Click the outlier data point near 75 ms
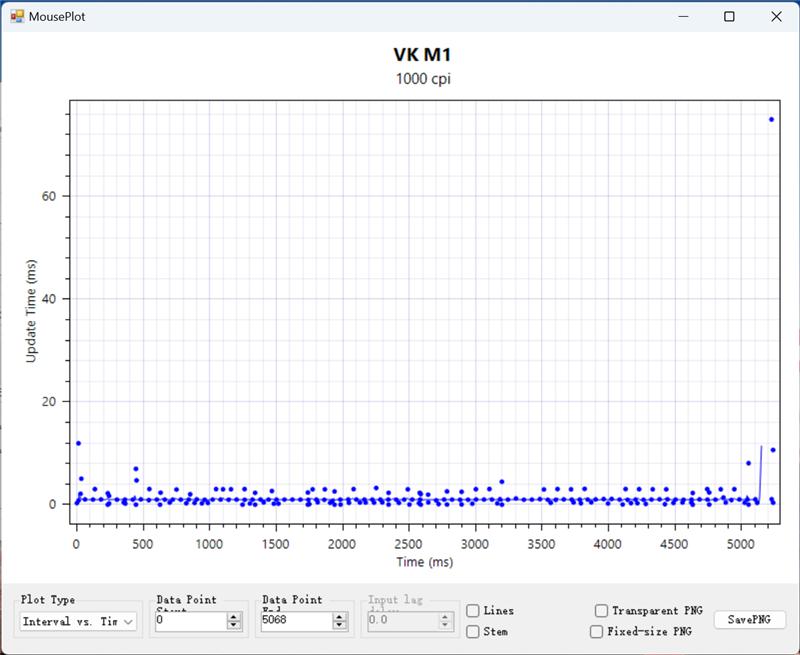 click(x=771, y=119)
